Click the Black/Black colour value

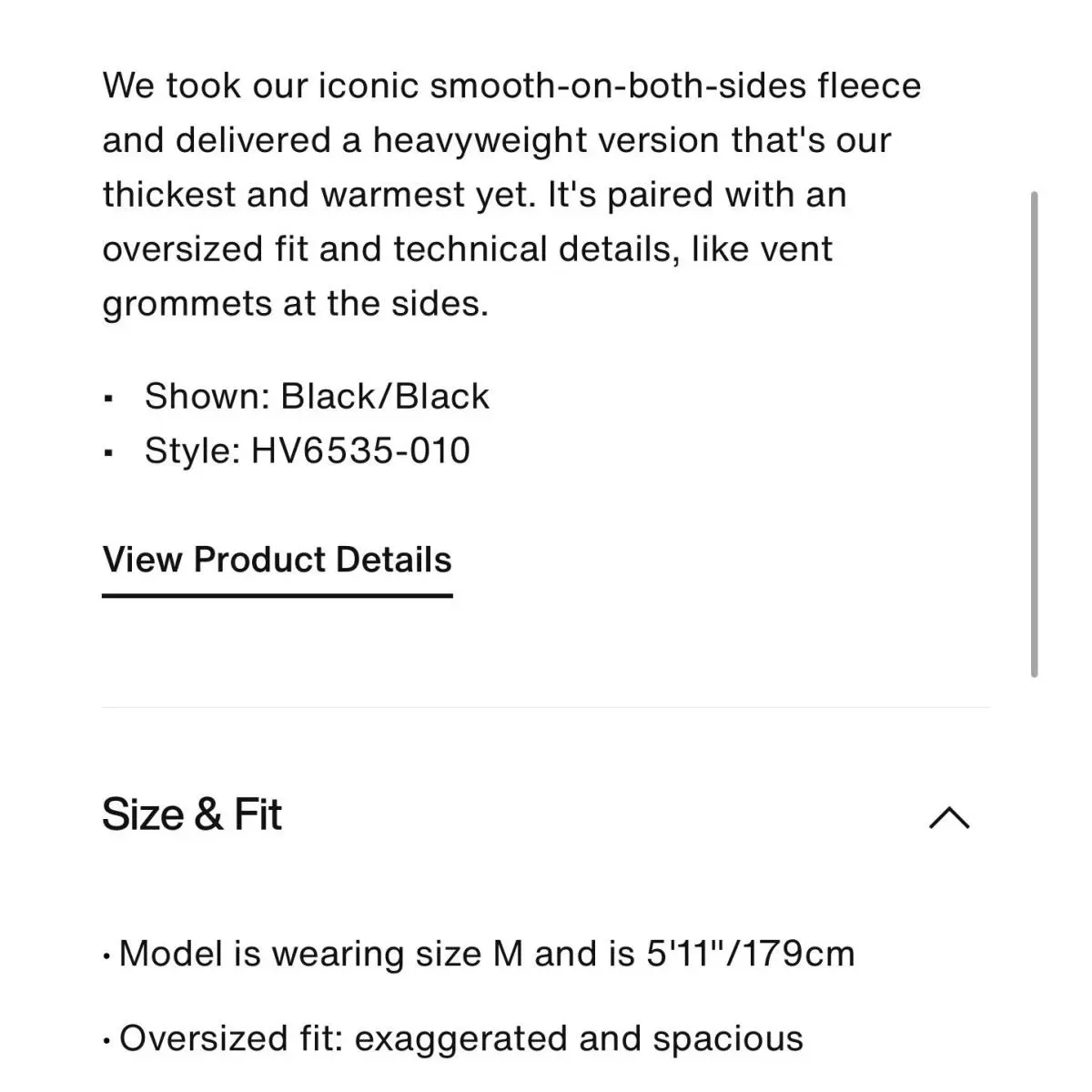385,396
